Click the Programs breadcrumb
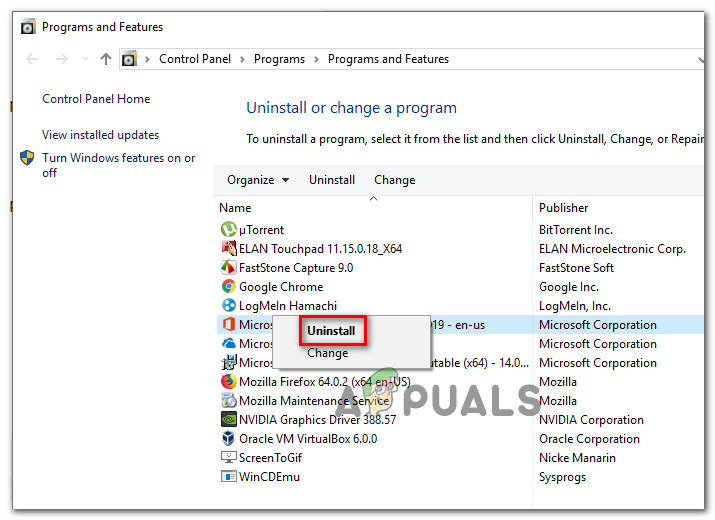 pos(279,59)
